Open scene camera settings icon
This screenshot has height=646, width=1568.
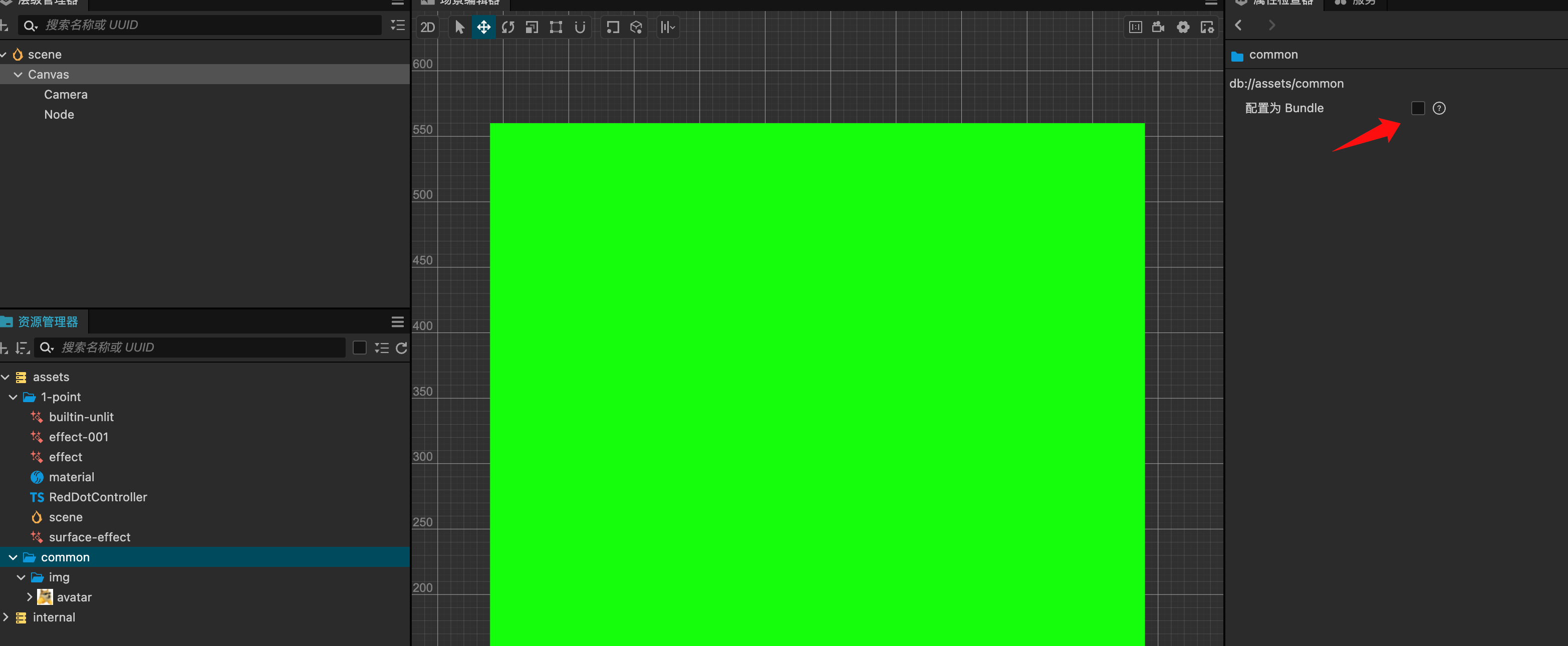[x=1158, y=27]
